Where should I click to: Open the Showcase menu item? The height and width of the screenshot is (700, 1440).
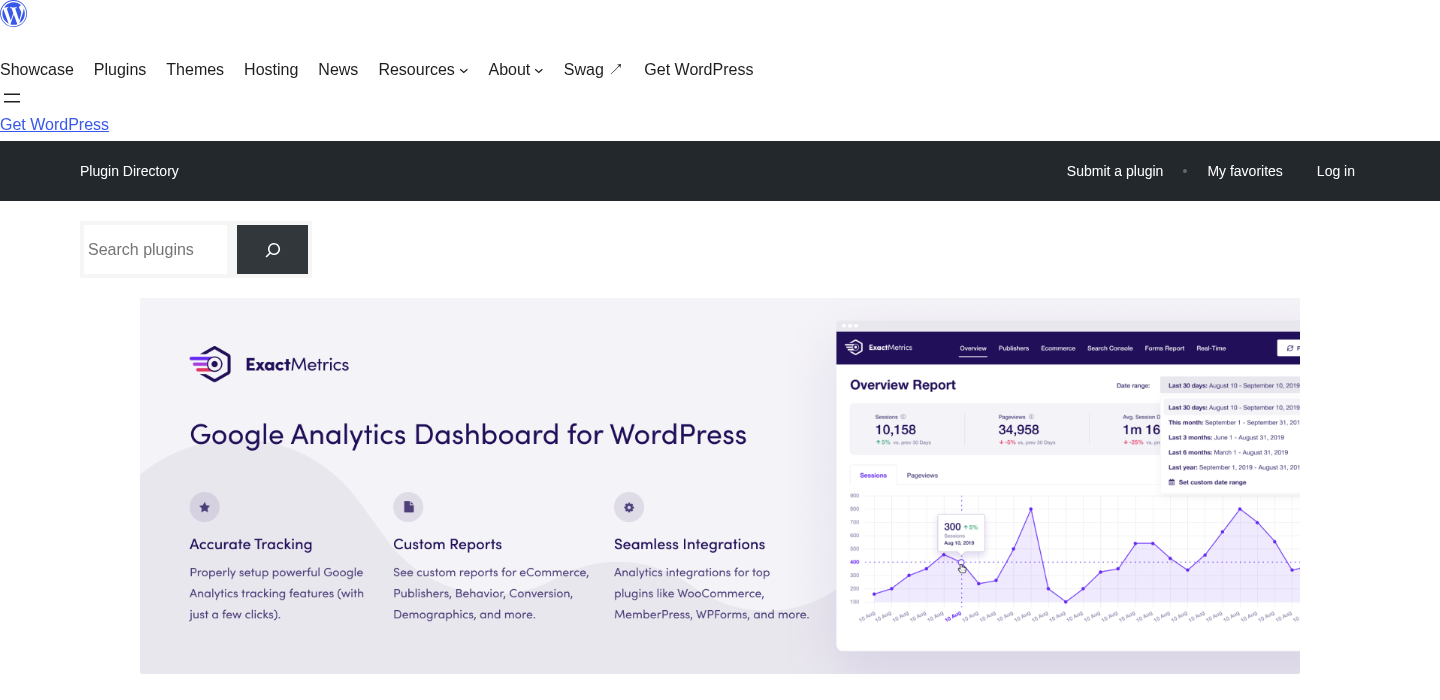37,70
